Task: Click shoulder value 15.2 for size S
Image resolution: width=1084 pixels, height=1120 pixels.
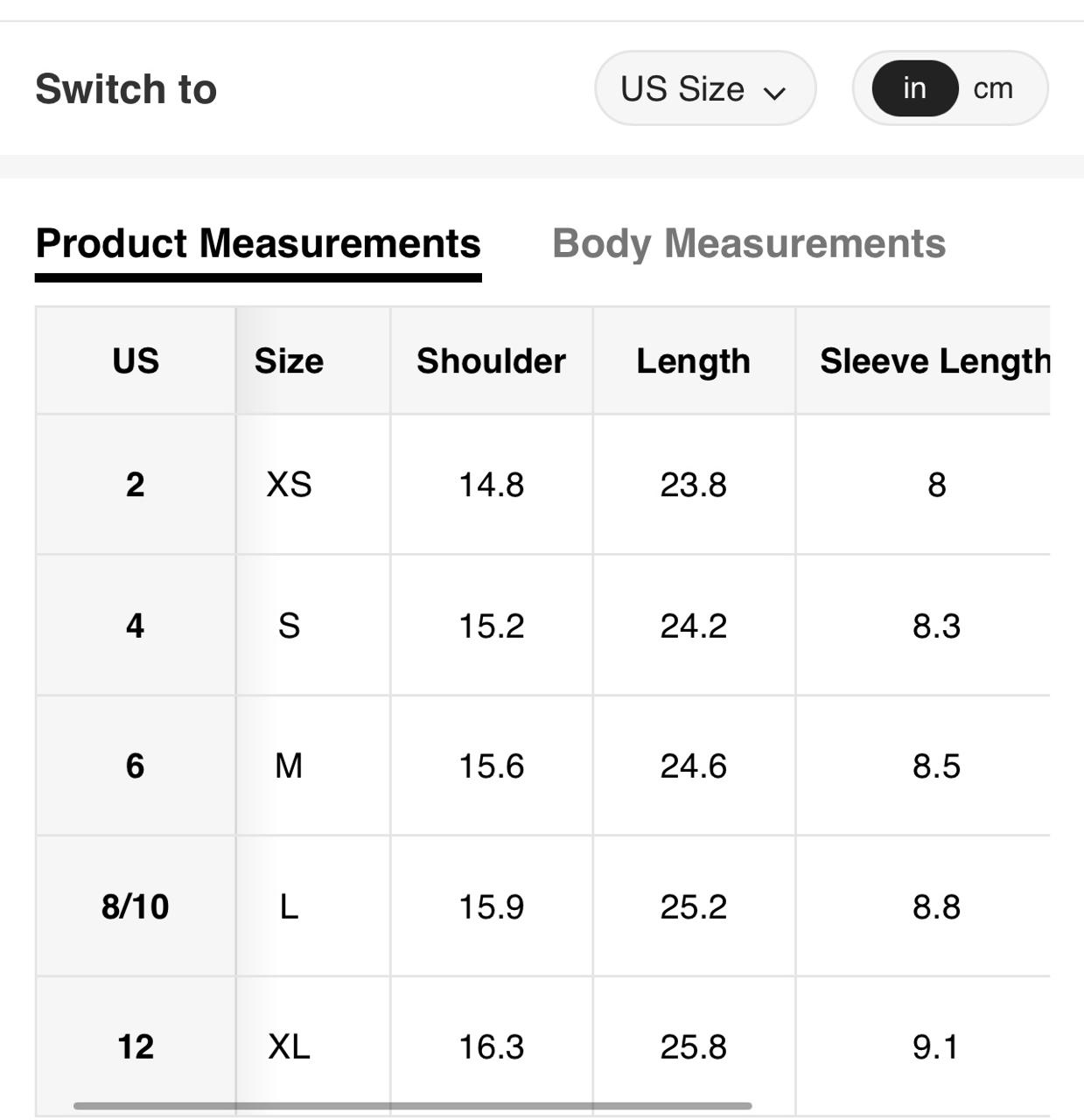Action: click(x=491, y=626)
